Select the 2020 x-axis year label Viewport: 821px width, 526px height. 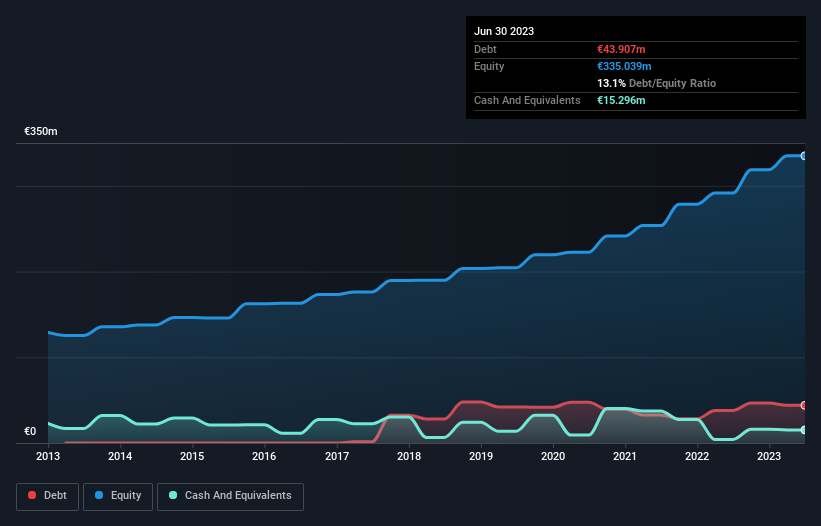tap(552, 457)
